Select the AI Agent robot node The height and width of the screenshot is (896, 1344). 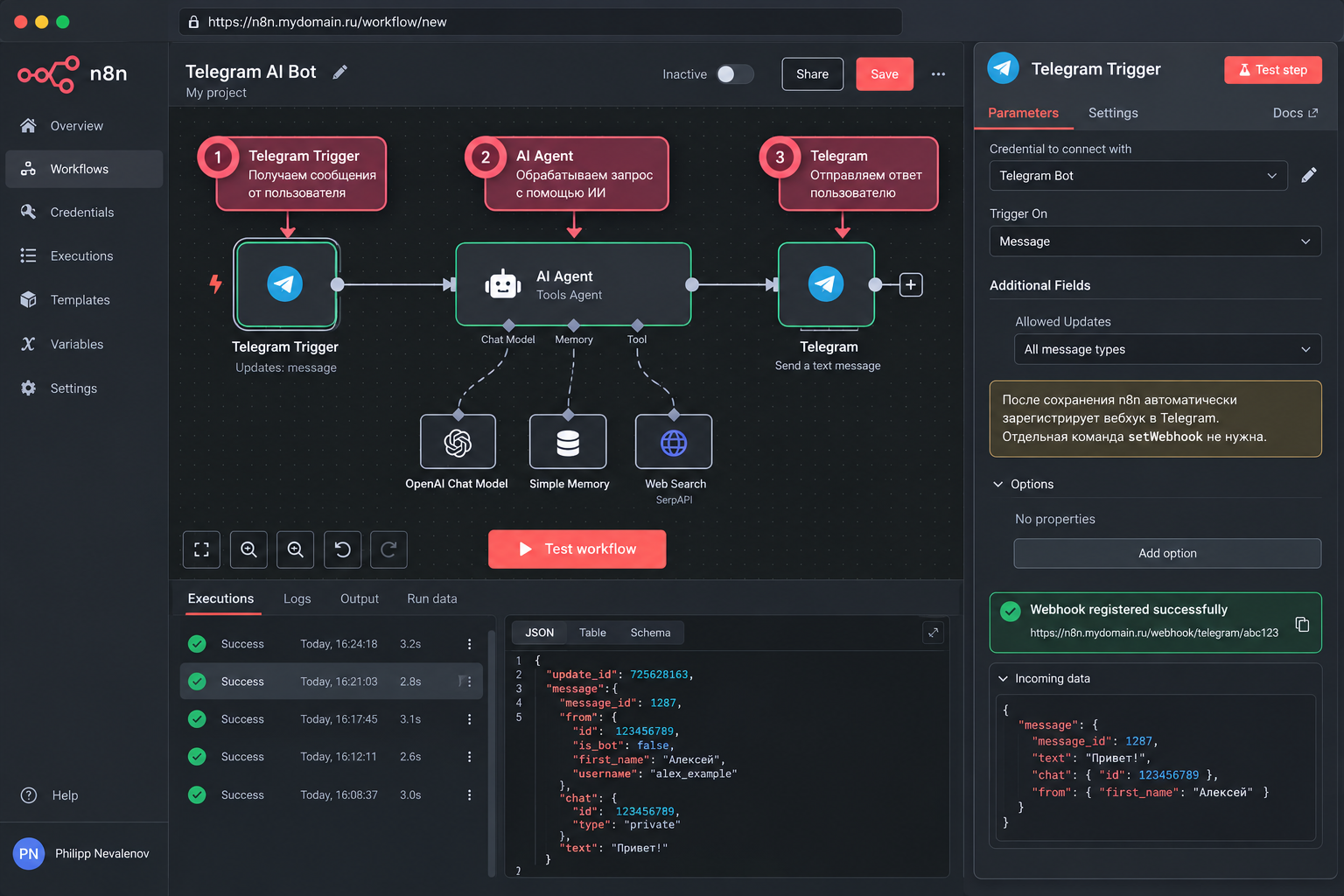(x=573, y=284)
